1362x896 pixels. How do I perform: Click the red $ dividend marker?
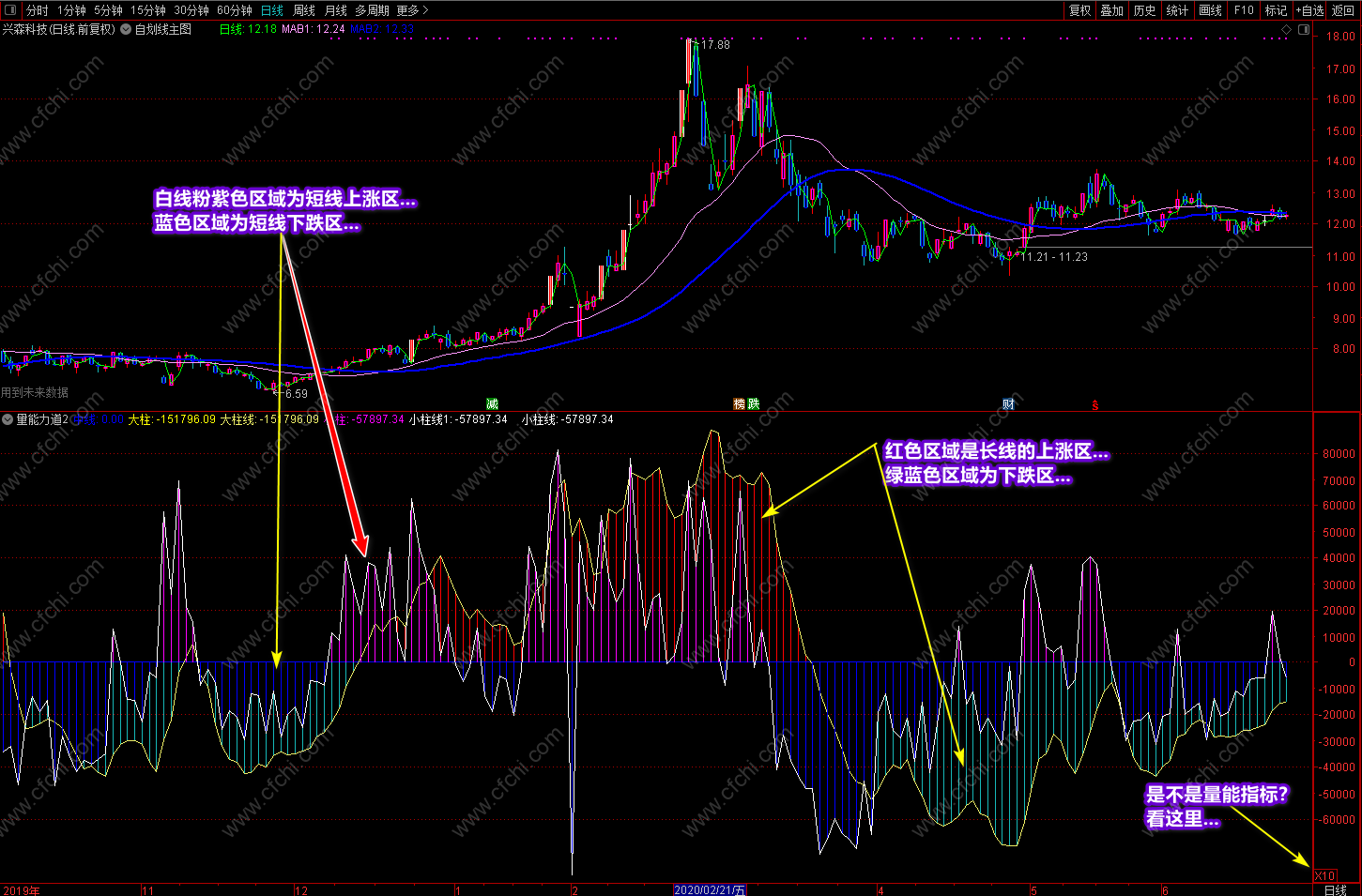(x=1094, y=405)
